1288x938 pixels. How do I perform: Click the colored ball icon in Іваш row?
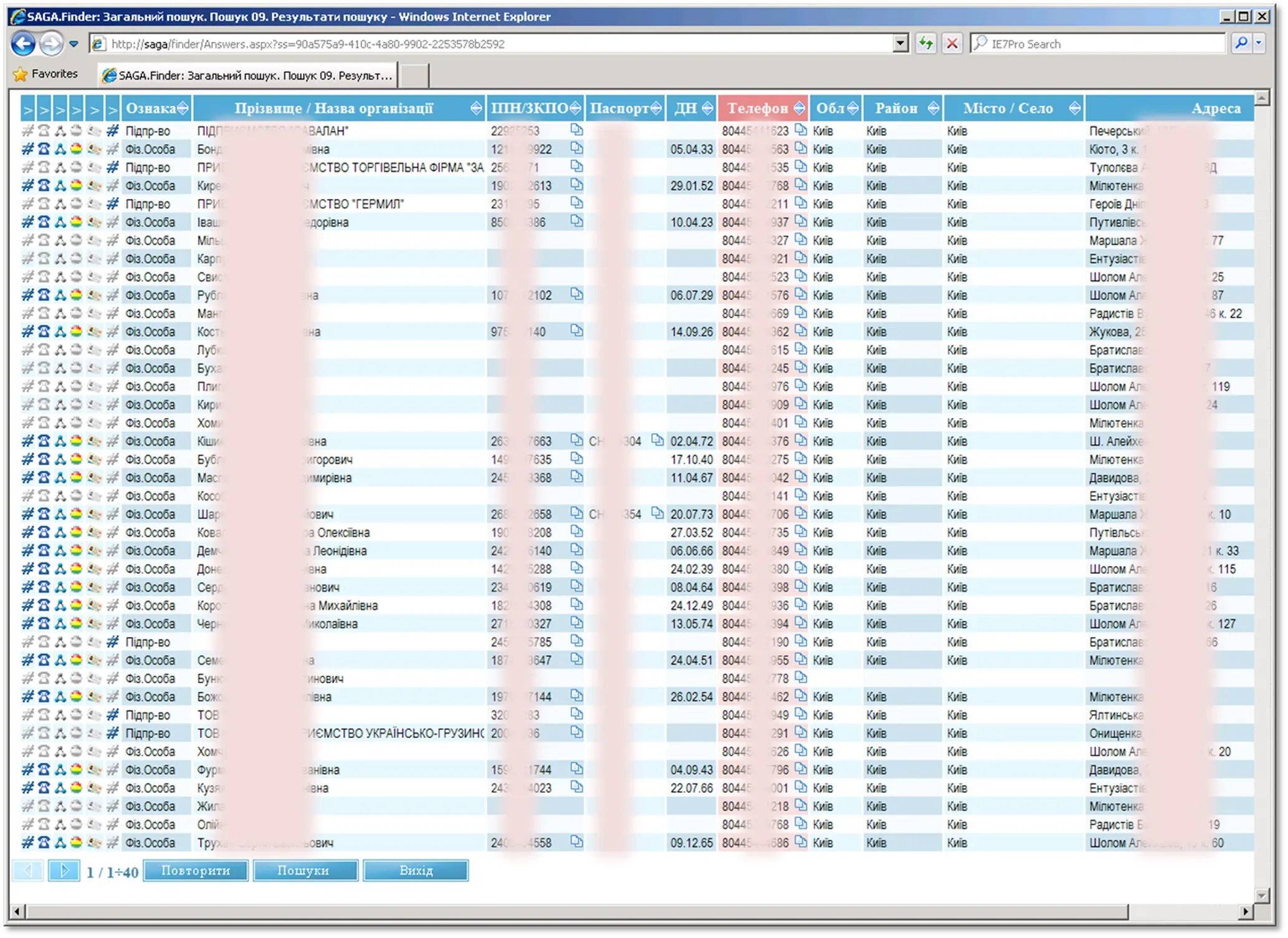[x=76, y=222]
